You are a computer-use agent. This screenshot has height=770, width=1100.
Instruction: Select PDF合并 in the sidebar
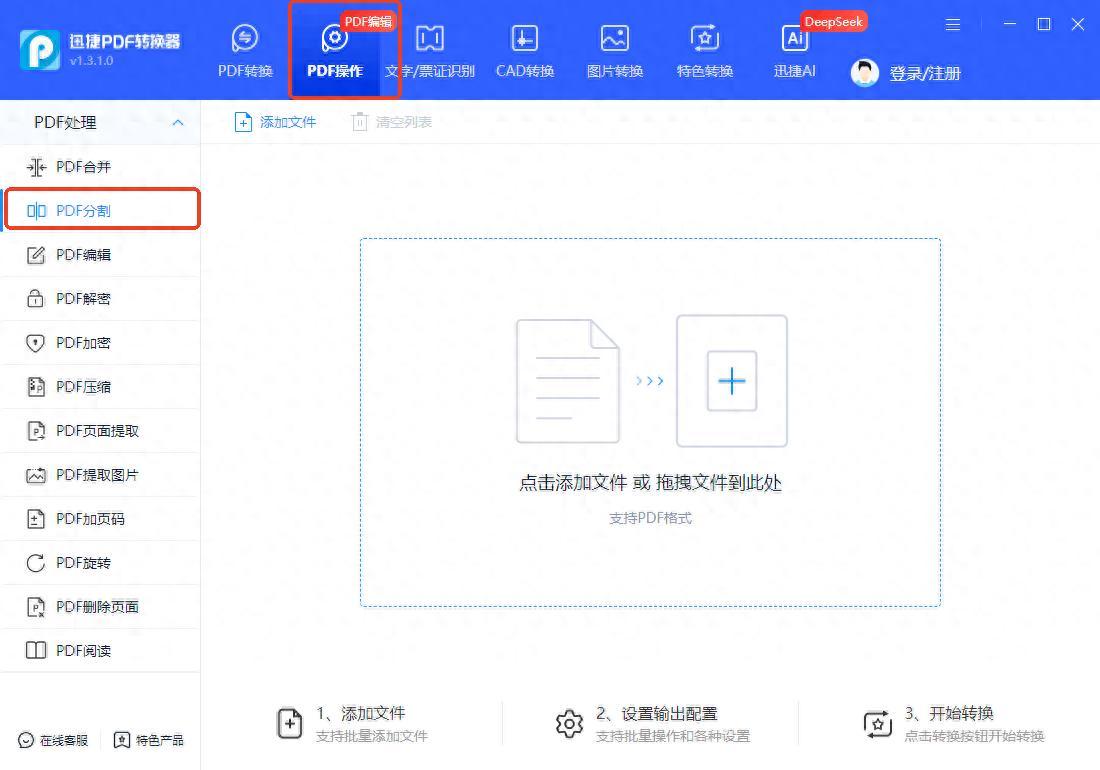(83, 167)
